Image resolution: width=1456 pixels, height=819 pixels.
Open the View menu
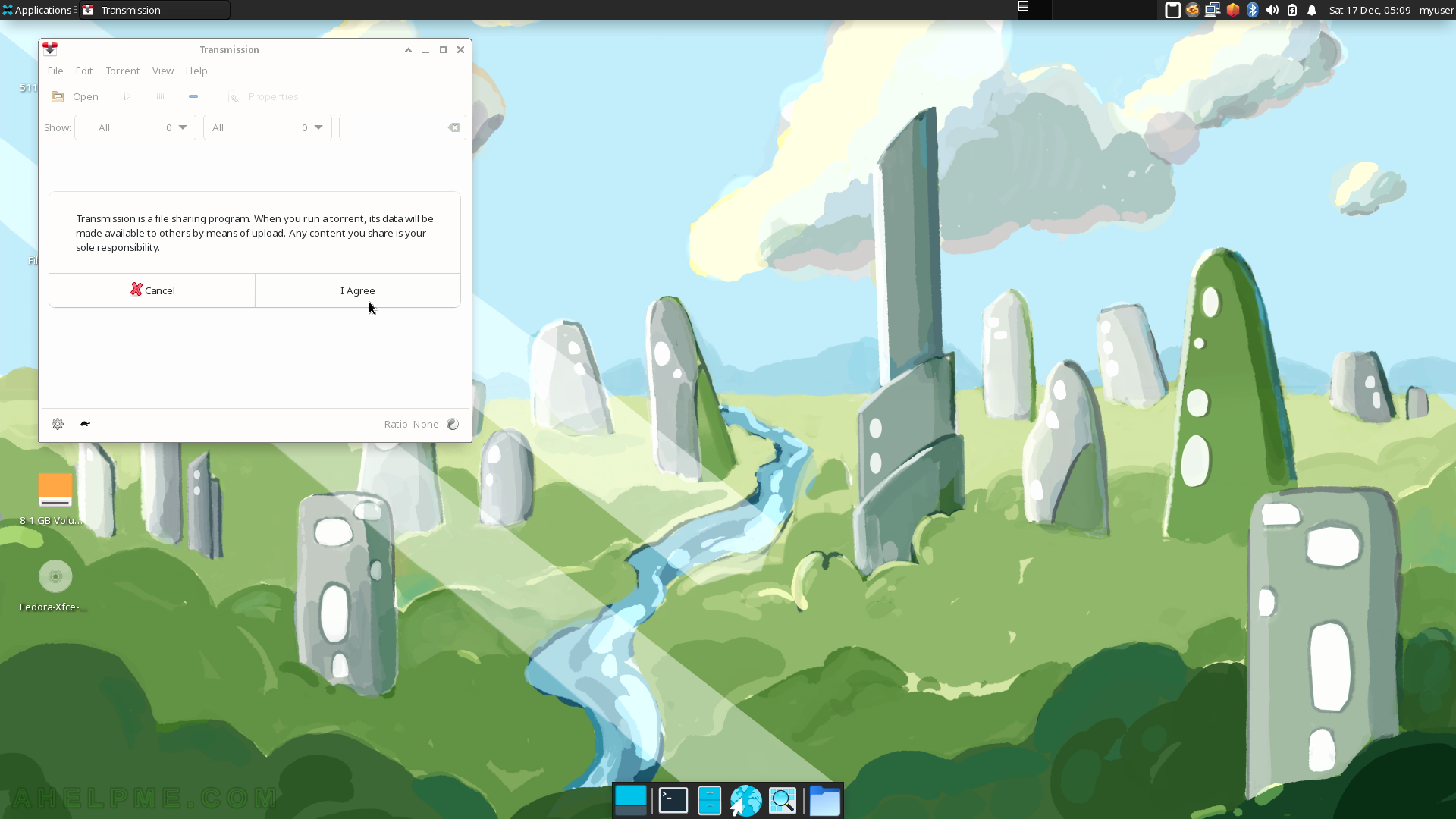(163, 71)
